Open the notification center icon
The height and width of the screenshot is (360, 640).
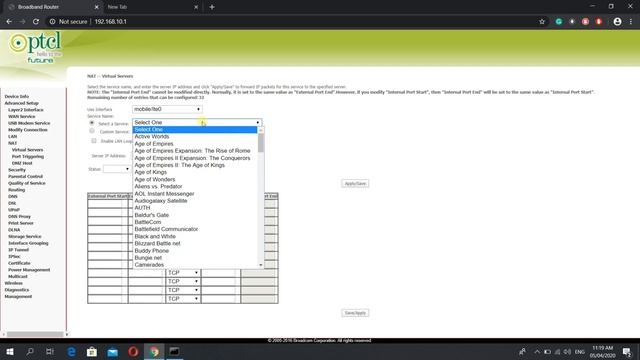point(627,351)
